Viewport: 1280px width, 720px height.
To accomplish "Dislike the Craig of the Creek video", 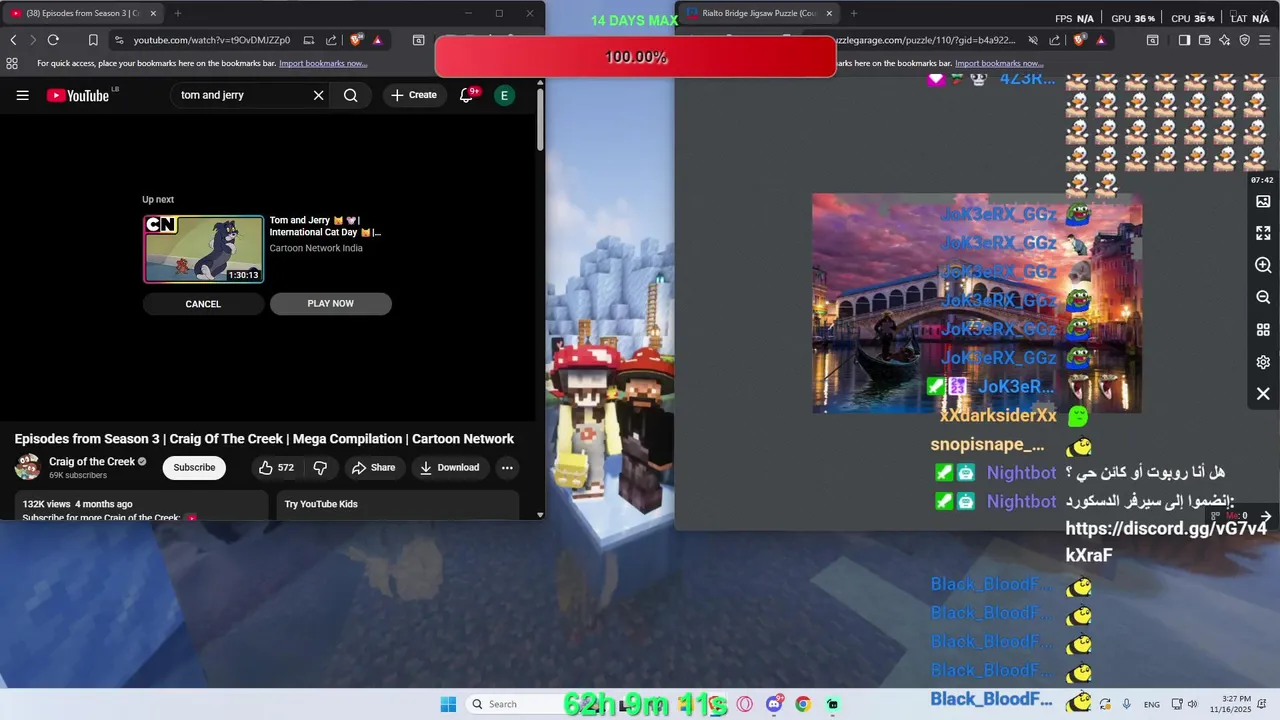I will 320,467.
